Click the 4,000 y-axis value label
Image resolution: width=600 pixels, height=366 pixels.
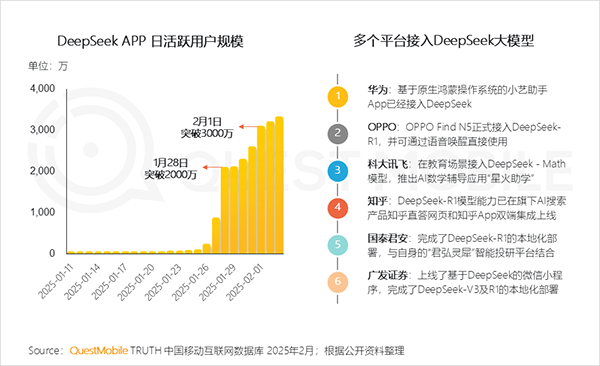(x=42, y=88)
